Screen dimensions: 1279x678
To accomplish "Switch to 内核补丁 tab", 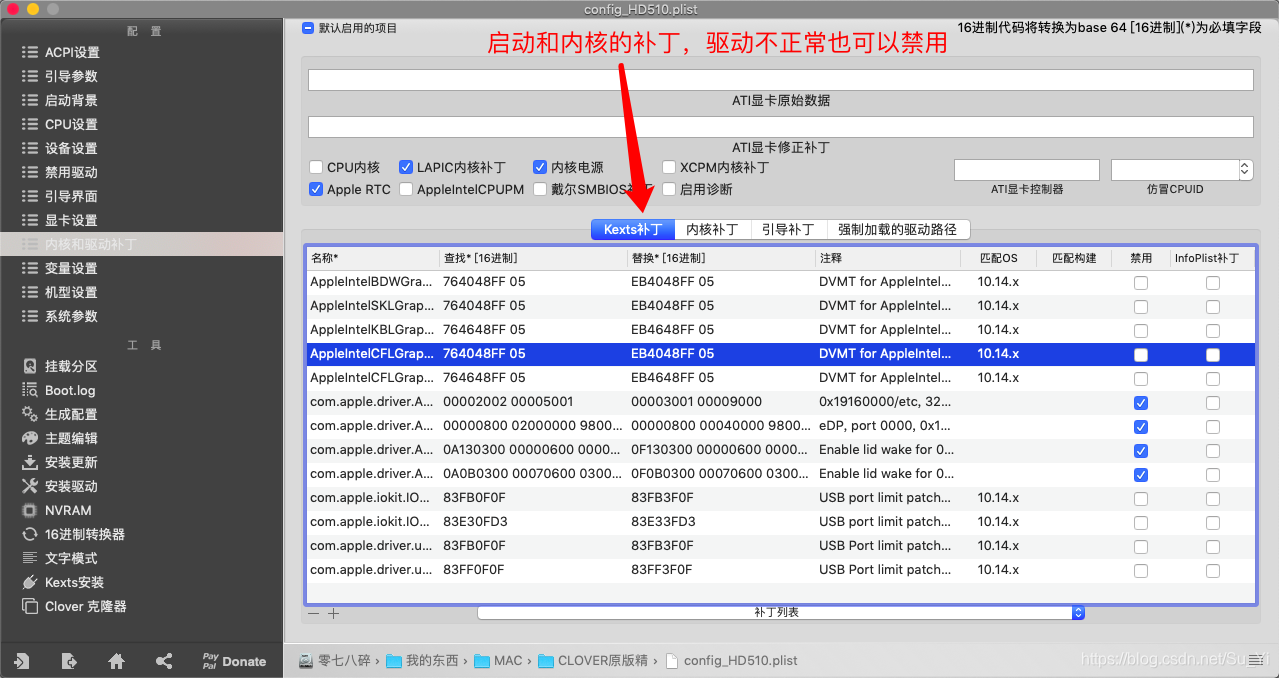I will [x=712, y=229].
